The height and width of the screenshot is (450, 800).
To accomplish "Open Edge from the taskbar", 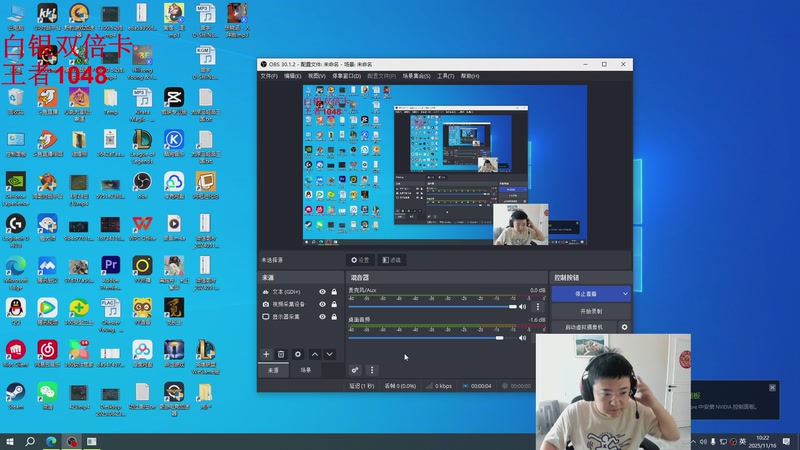I will click(51, 441).
